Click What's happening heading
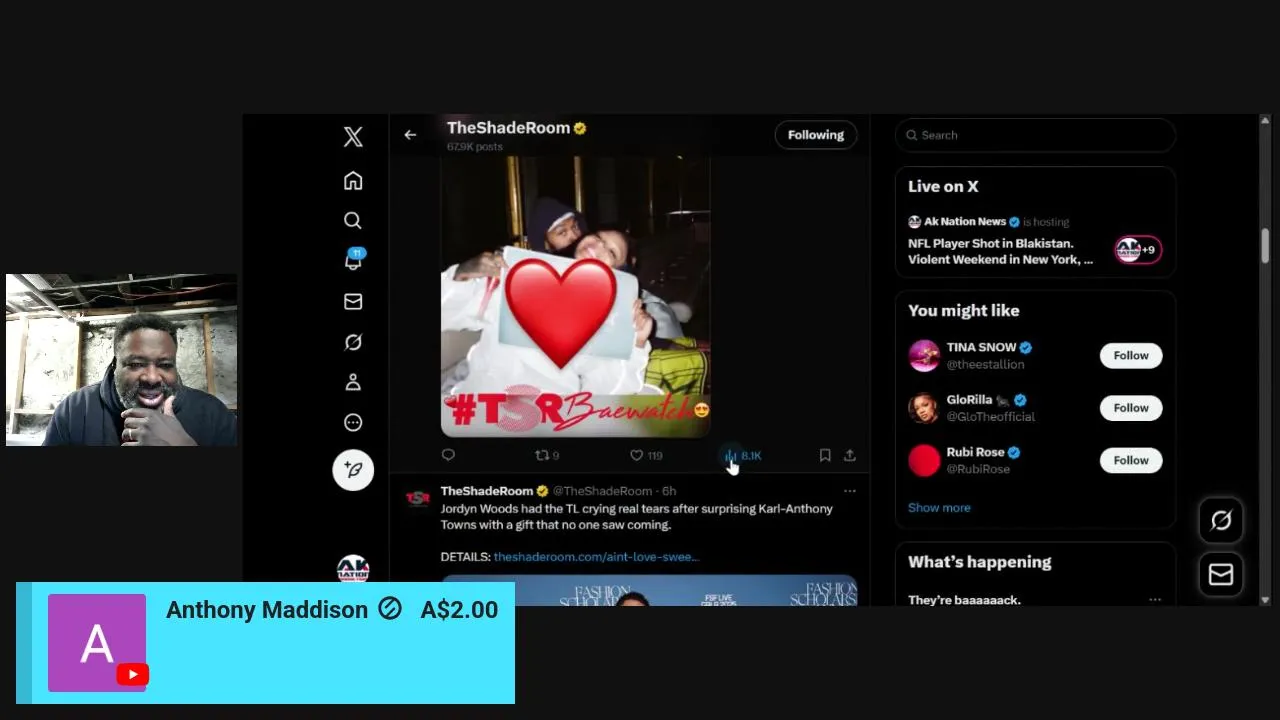 pos(980,562)
